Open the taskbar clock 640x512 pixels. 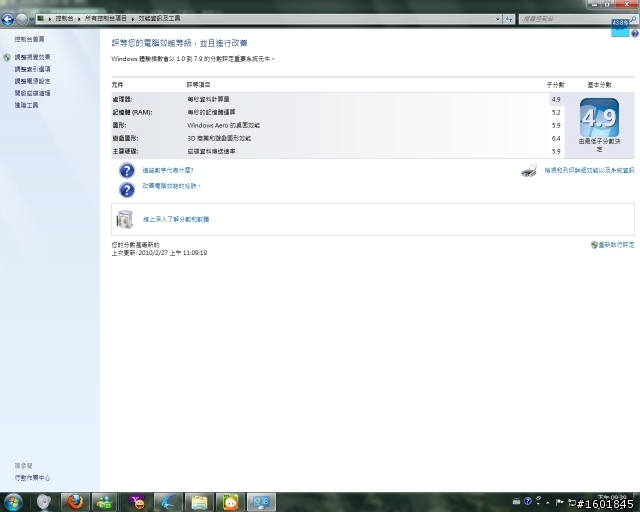612,499
